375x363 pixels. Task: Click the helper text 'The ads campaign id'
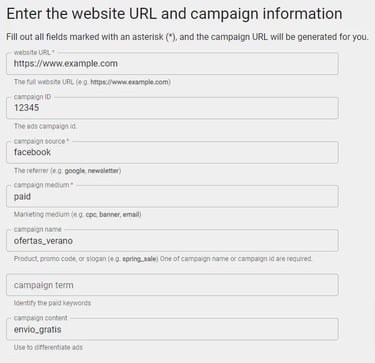pyautogui.click(x=45, y=126)
